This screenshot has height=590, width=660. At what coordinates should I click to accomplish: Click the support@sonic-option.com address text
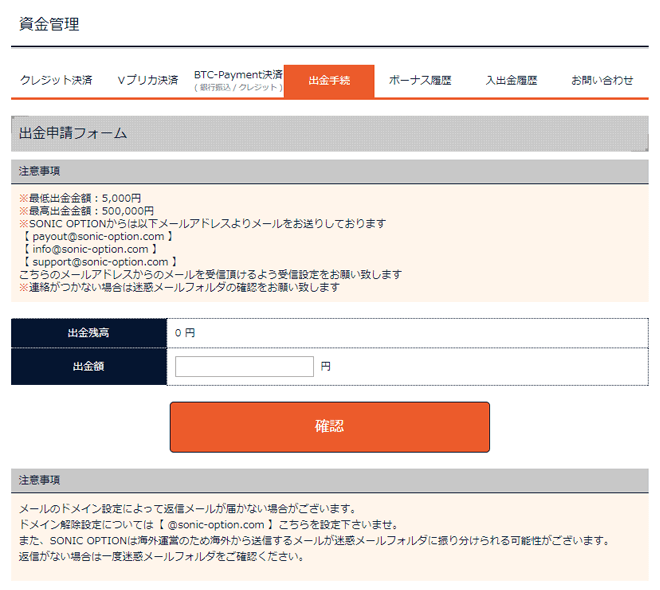(100, 262)
